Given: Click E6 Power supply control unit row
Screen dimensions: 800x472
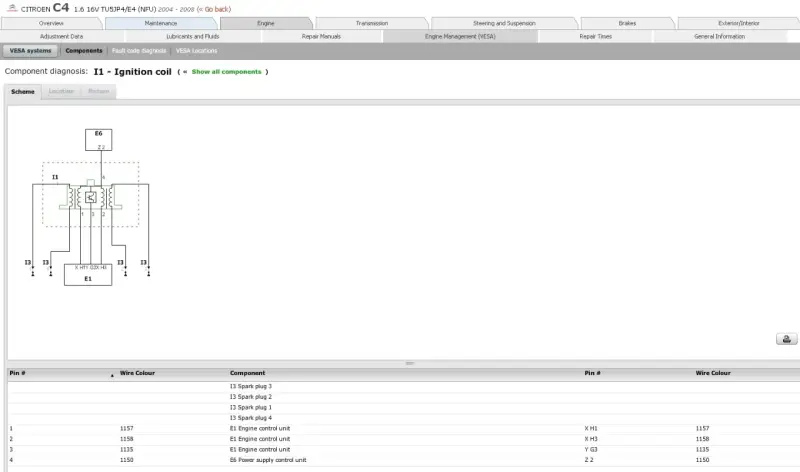Looking at the screenshot, I should pos(404,460).
